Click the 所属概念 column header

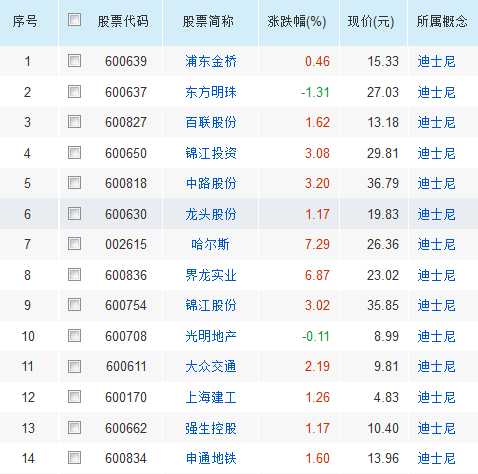[x=442, y=22]
